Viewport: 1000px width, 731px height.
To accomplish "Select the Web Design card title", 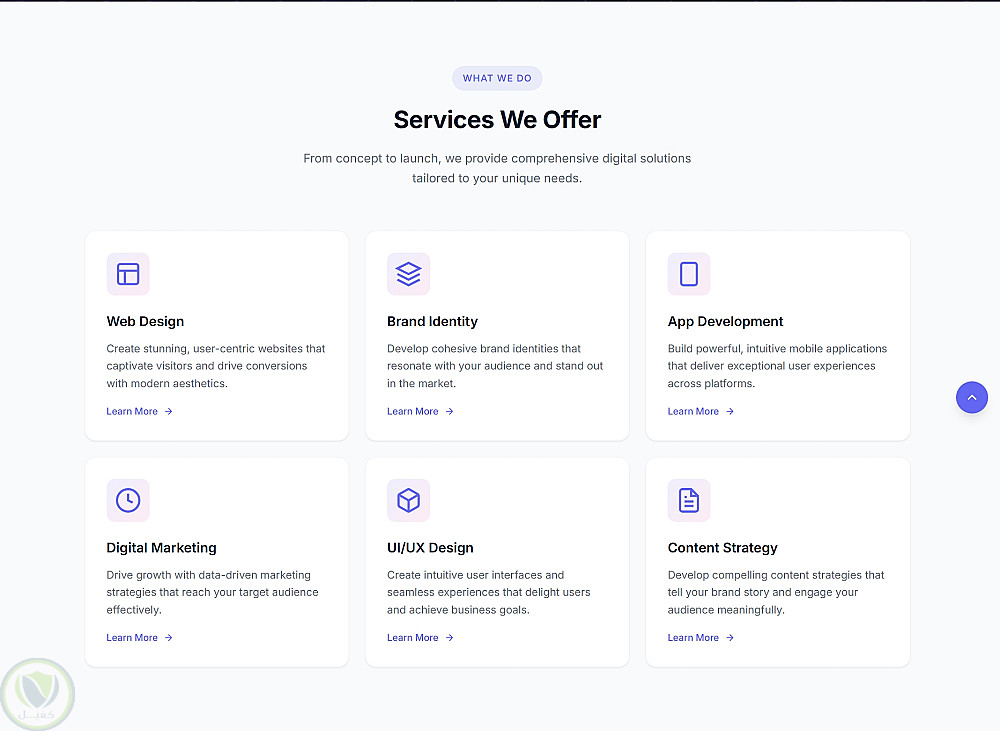I will 145,321.
